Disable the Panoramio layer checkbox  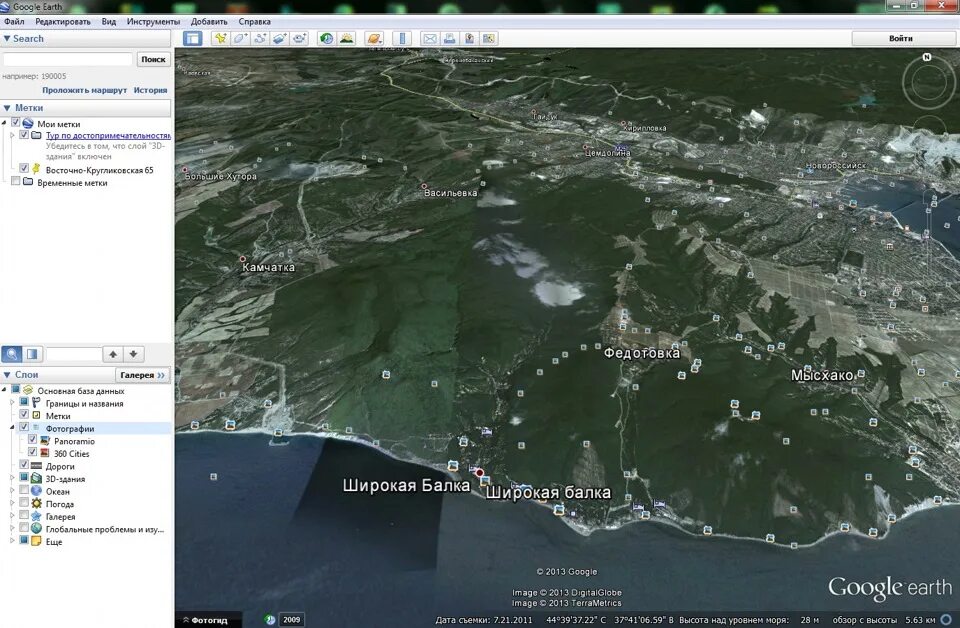coord(32,439)
